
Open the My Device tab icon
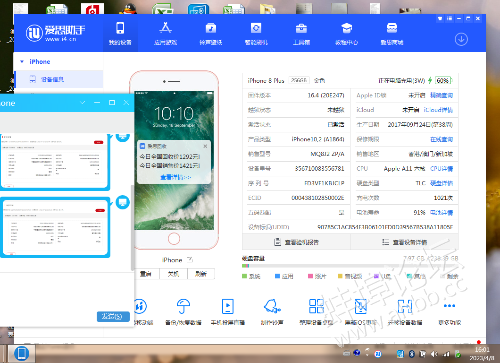(x=120, y=28)
